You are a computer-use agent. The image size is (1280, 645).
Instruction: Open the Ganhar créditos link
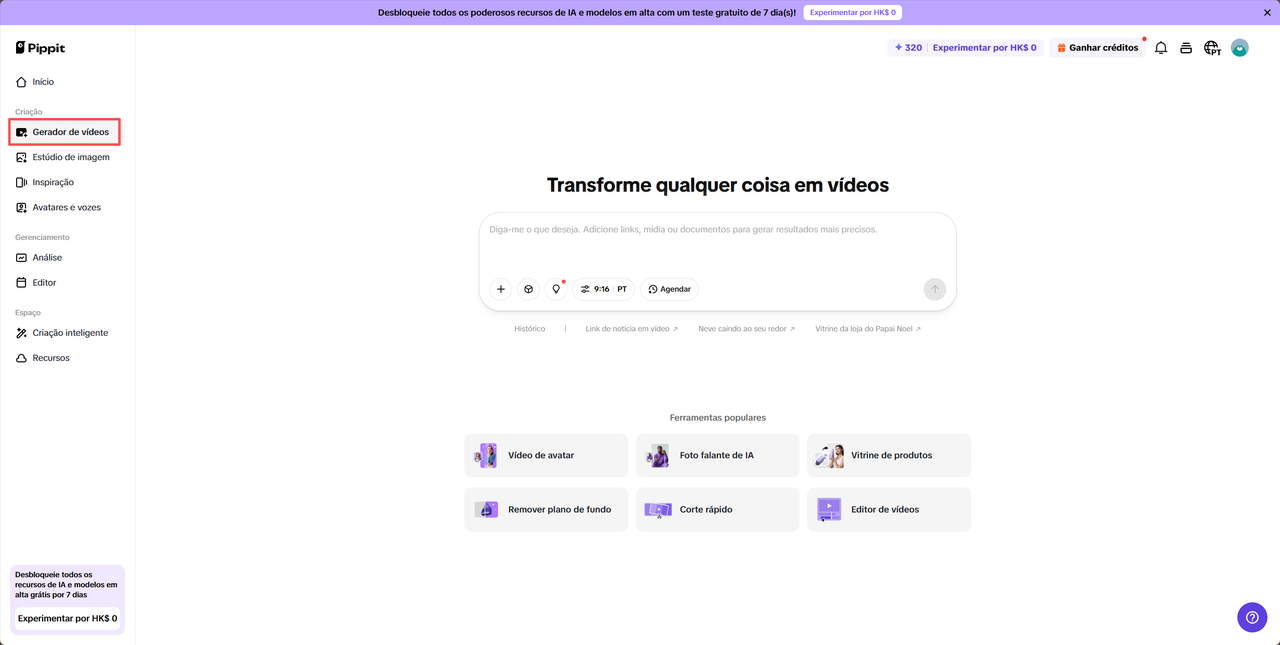(1097, 47)
